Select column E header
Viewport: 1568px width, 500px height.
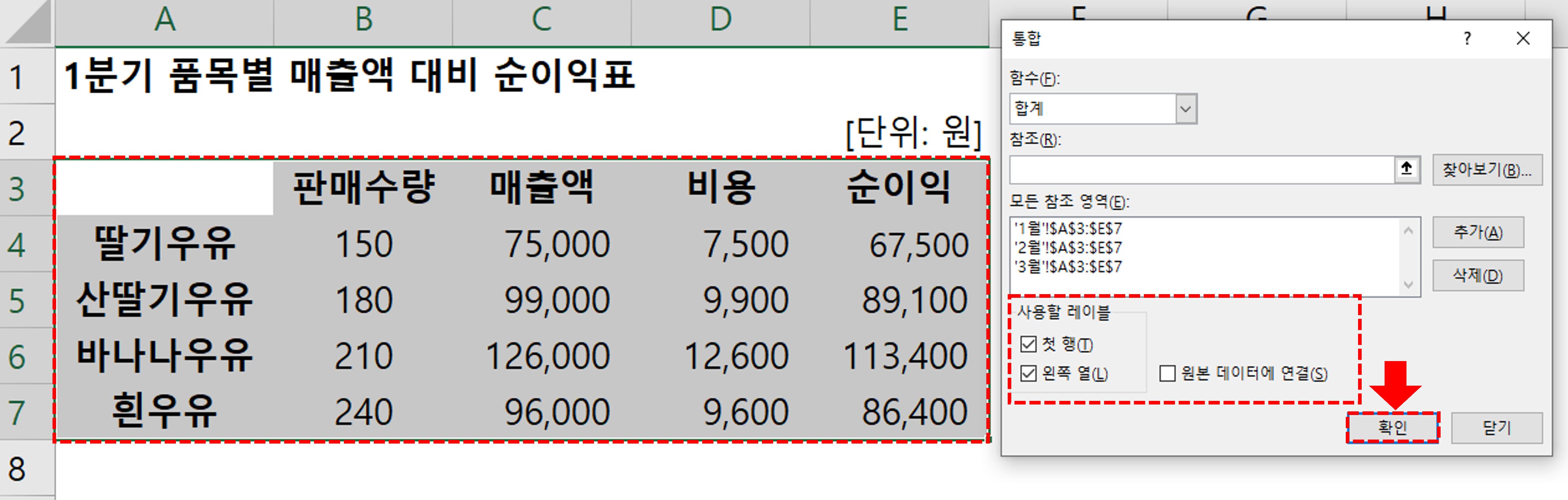pos(900,22)
